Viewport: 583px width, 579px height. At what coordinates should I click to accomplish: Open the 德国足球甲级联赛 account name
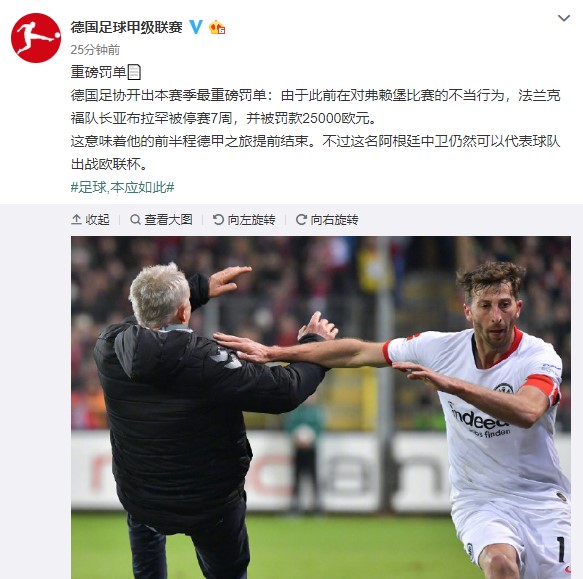tap(126, 27)
